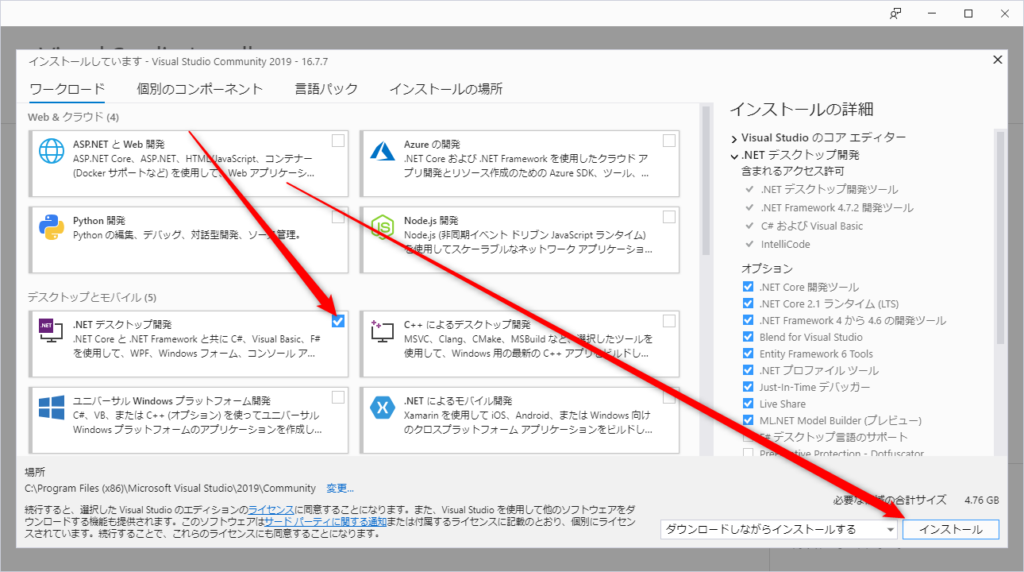
Task: Click the インストール button
Action: [951, 530]
